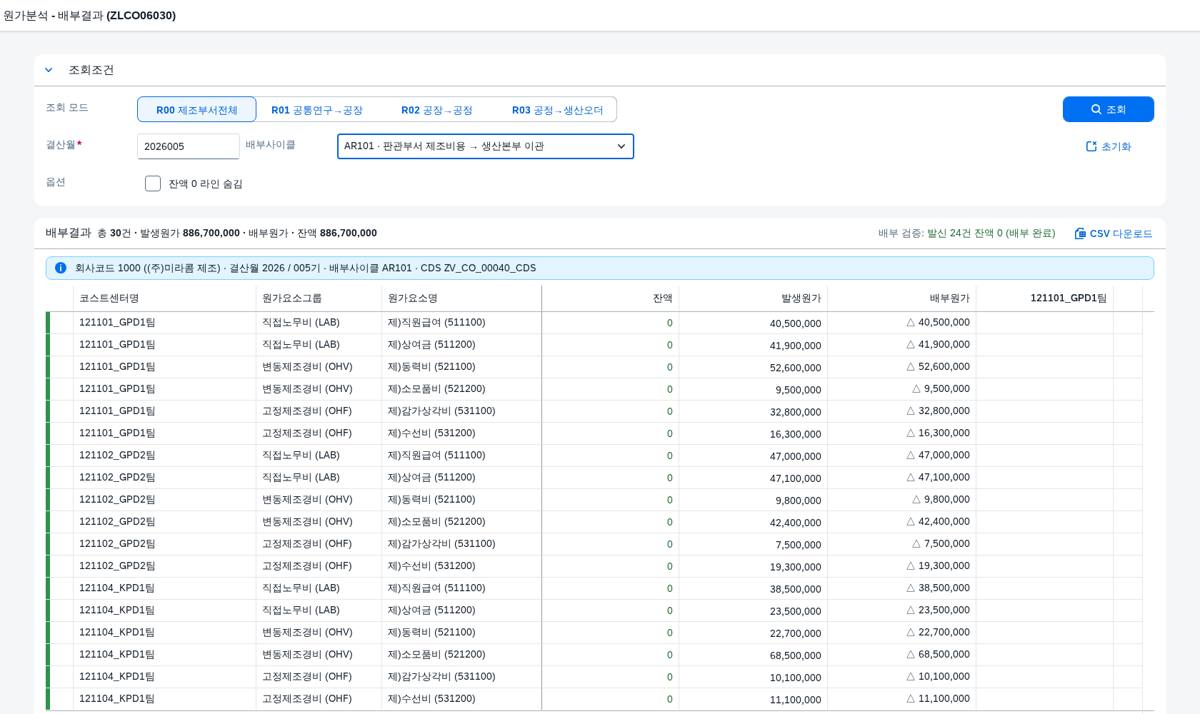Enable 잔액 0 라인 숨김 checkbox
The height and width of the screenshot is (714, 1200).
153,184
